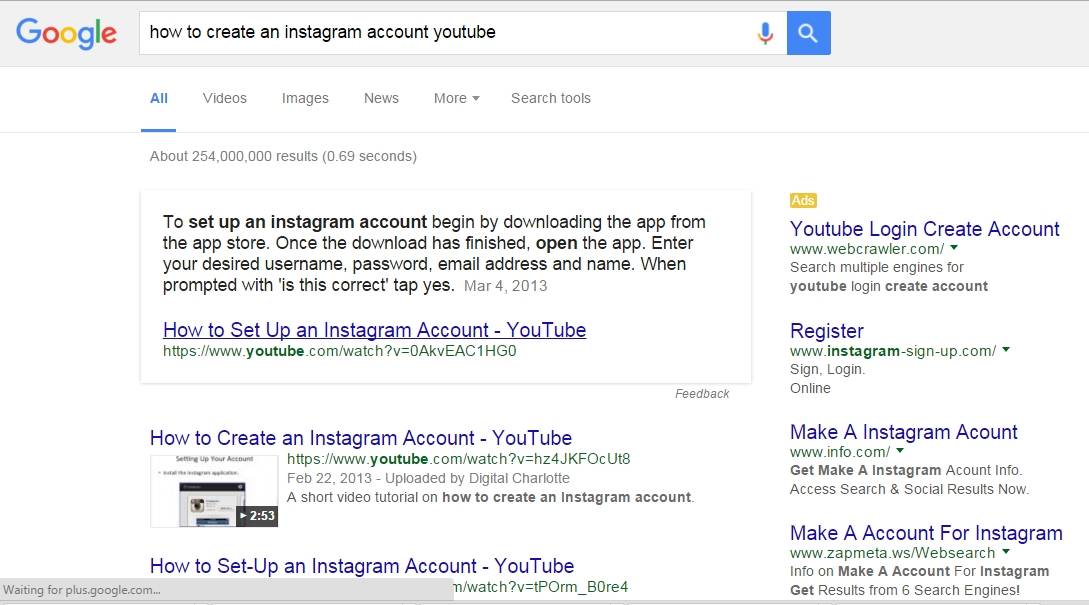Open the 'Make A Account For Instagram' ad

tap(926, 533)
